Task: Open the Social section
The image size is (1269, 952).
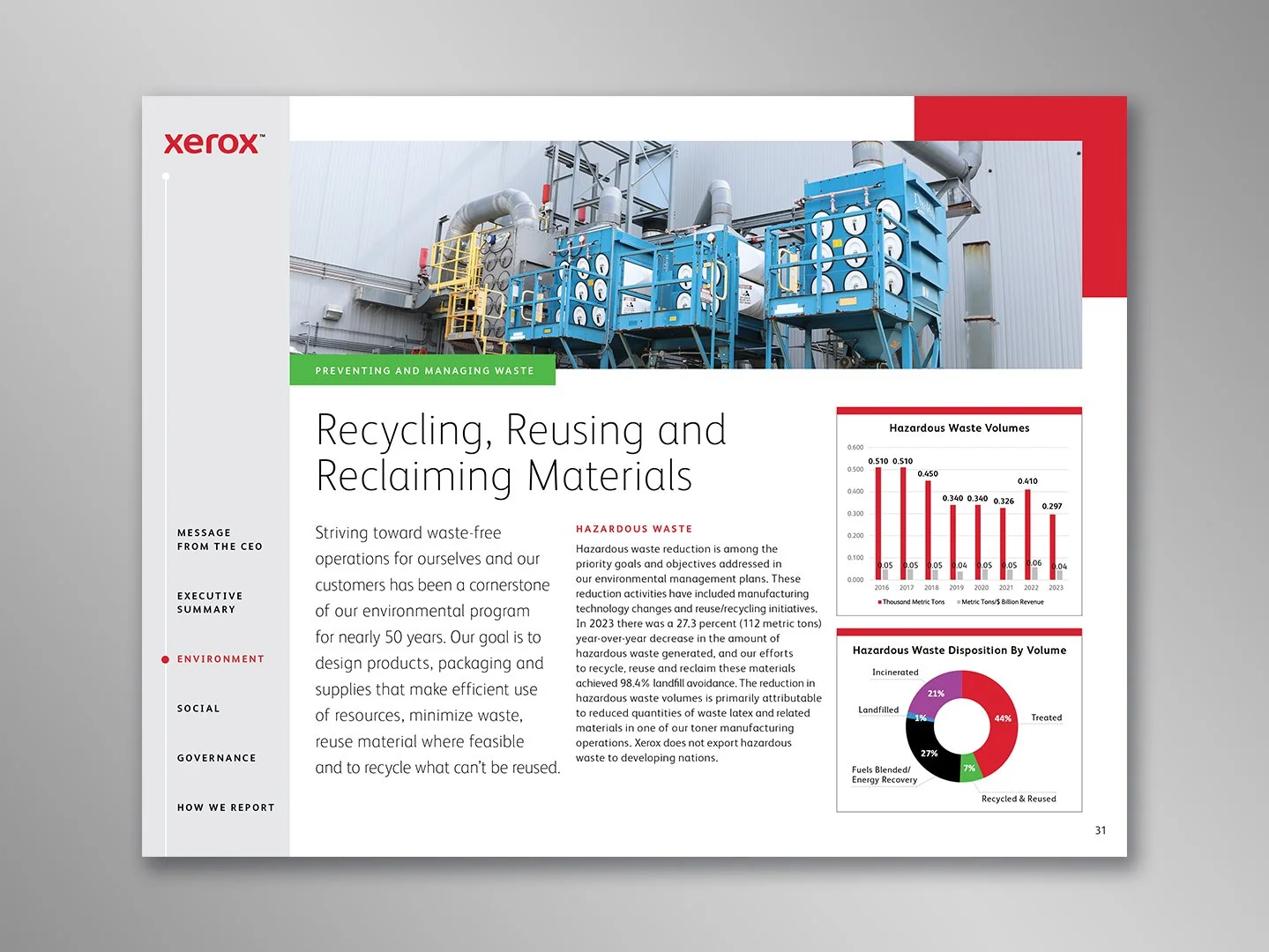Action: 198,709
